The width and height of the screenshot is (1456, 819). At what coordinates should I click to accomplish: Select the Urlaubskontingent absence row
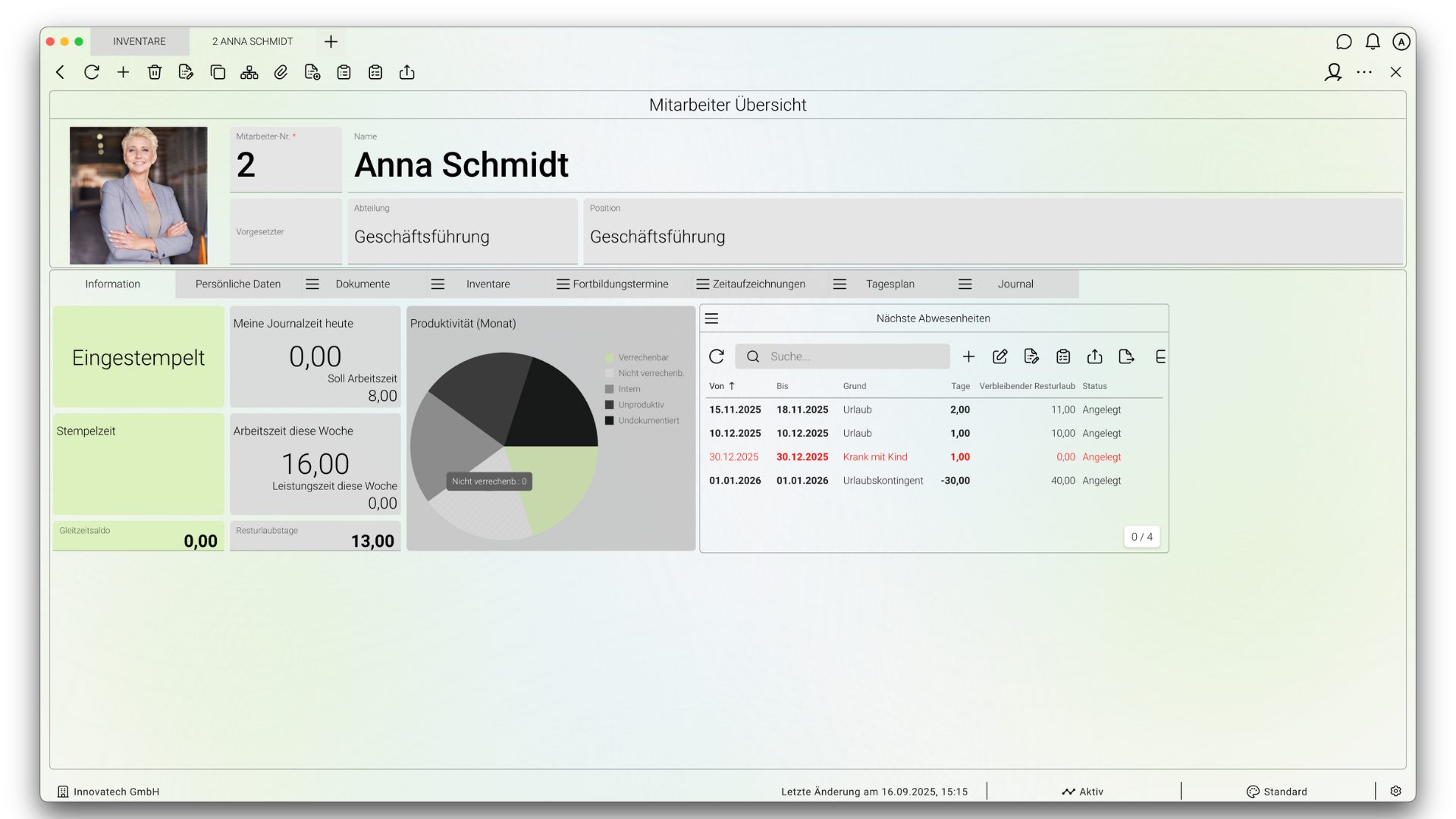click(x=934, y=480)
